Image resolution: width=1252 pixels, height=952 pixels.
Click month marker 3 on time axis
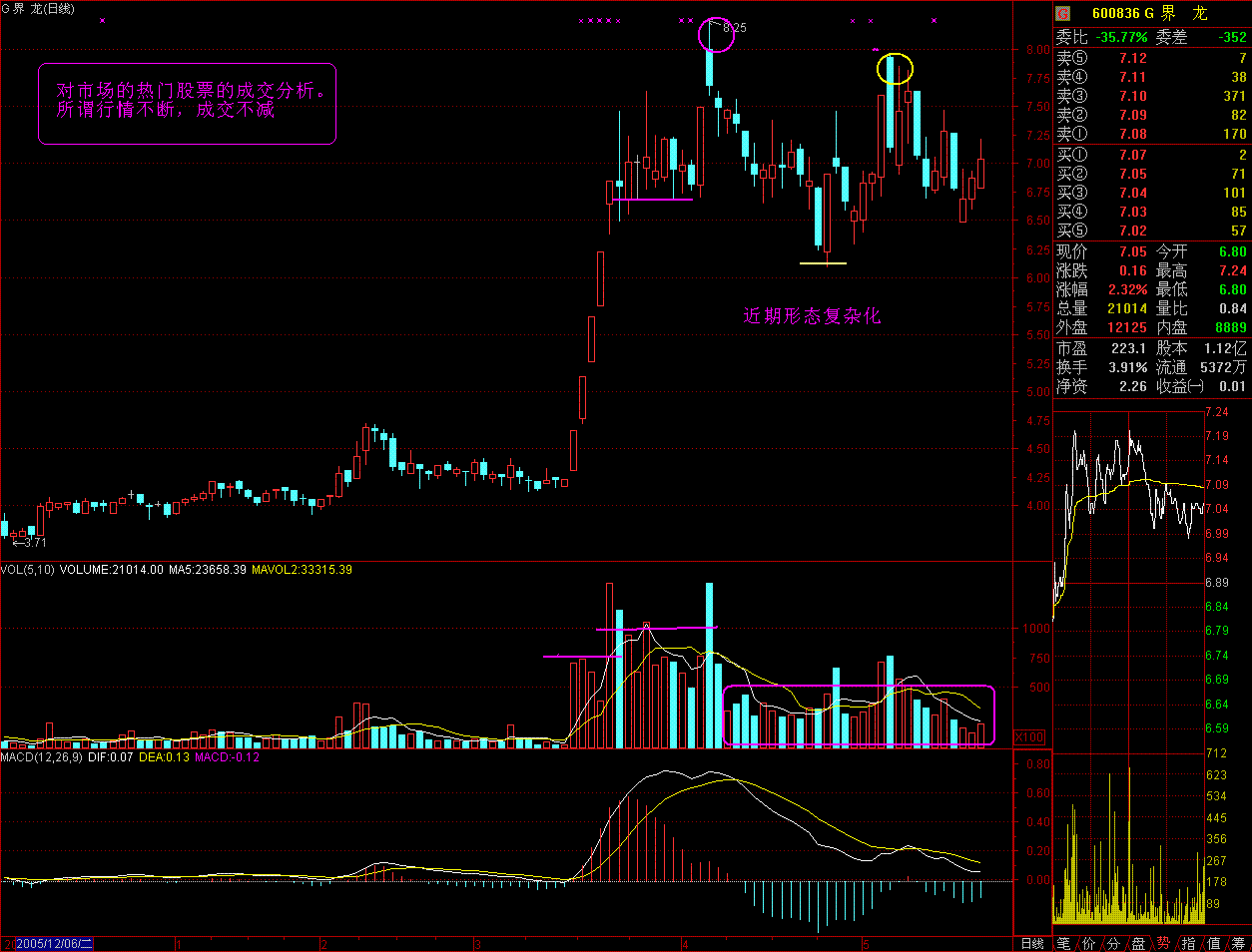pos(477,944)
